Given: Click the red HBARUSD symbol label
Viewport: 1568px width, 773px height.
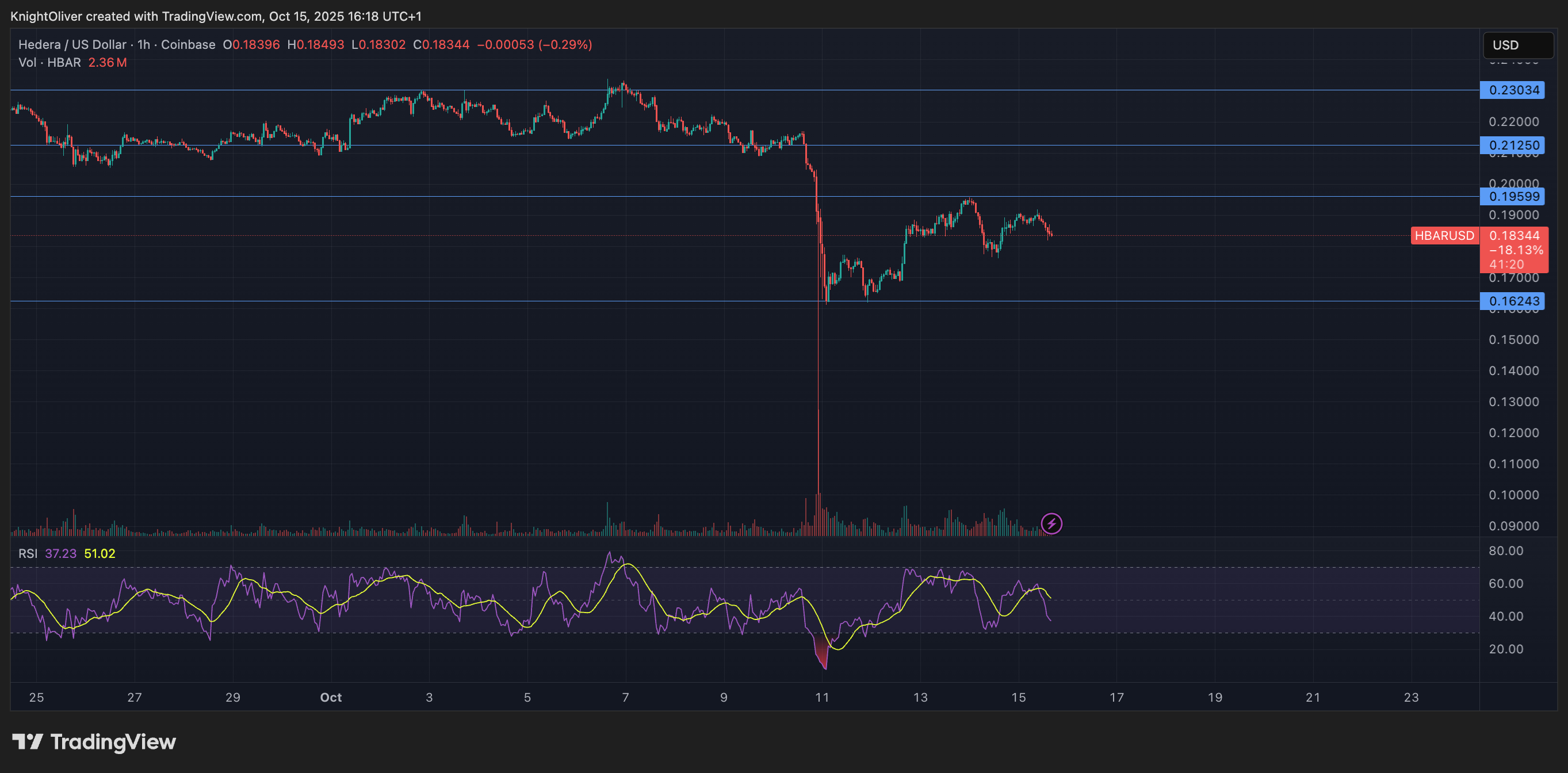Looking at the screenshot, I should pyautogui.click(x=1444, y=236).
